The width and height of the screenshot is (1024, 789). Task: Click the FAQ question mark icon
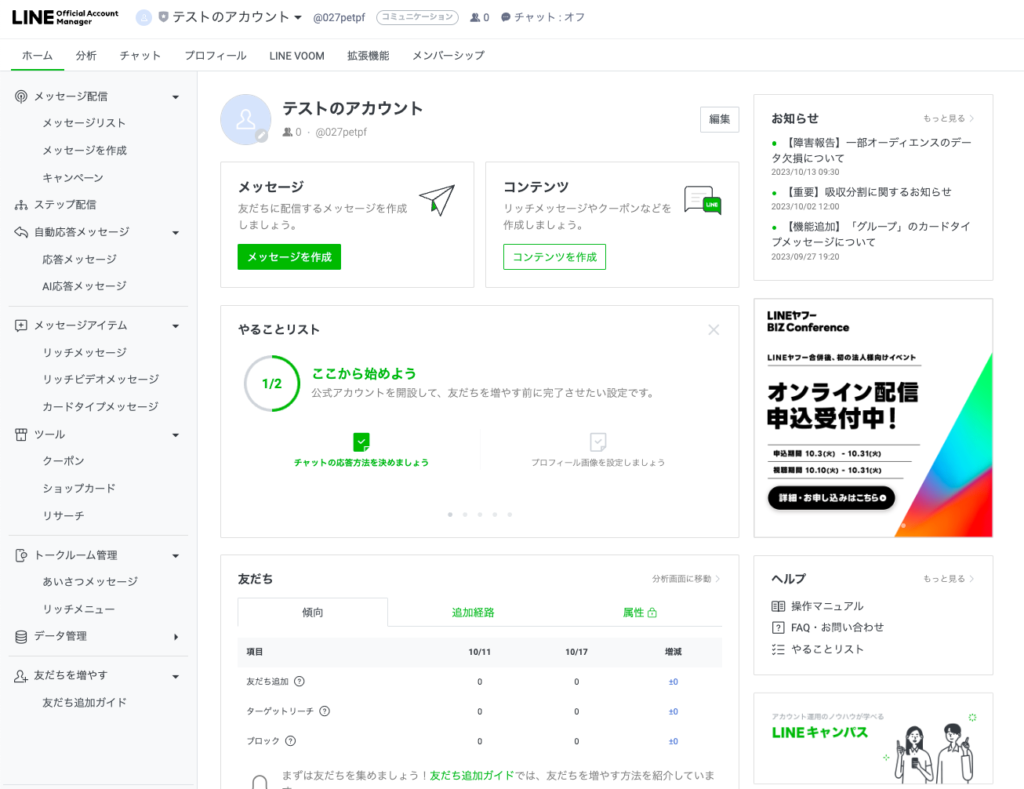point(778,628)
